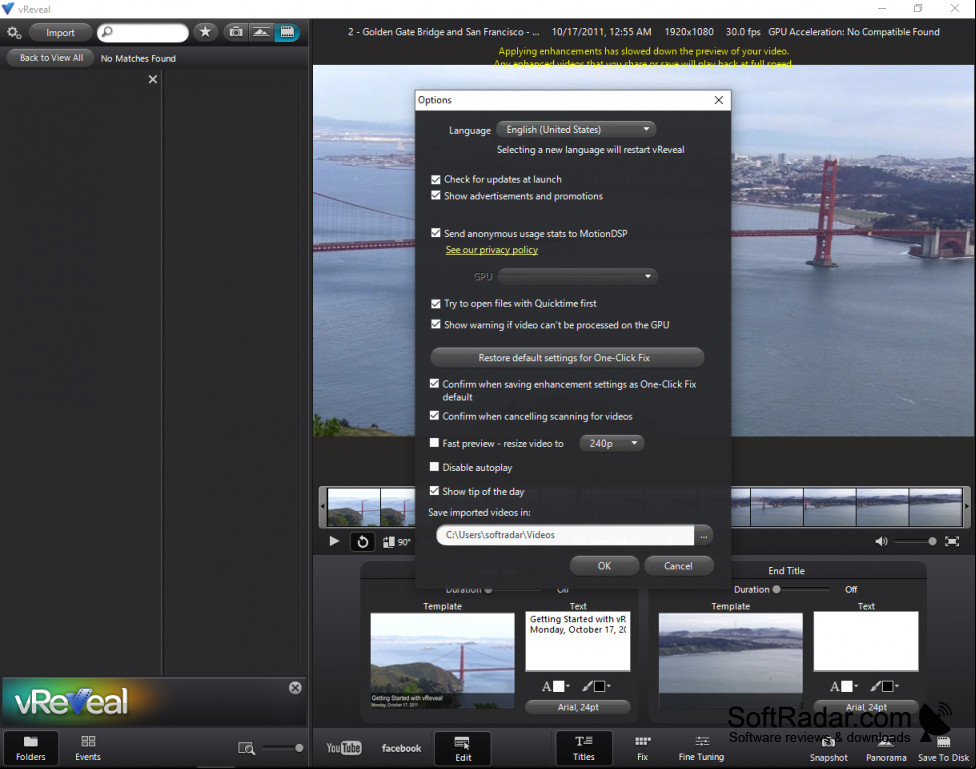This screenshot has width=976, height=769.
Task: Confirm options with OK
Action: coord(604,566)
